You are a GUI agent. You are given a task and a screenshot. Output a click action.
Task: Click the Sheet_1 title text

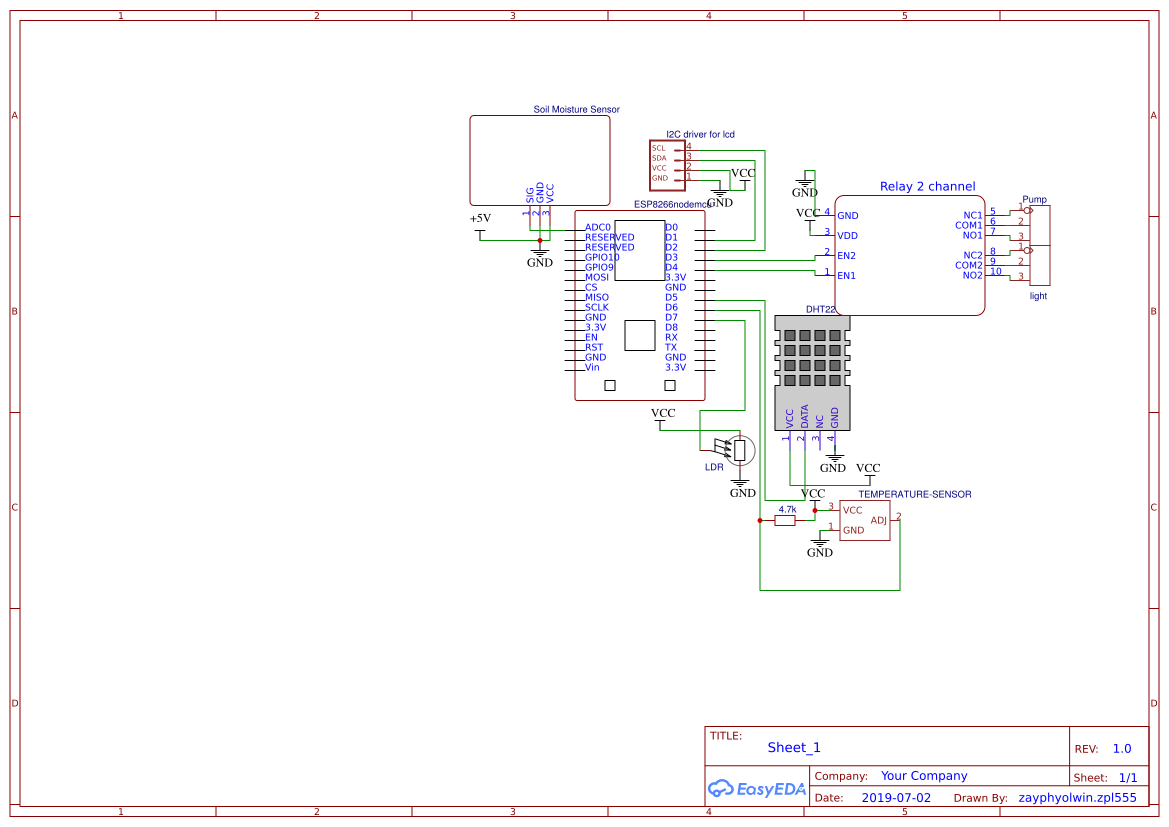click(793, 747)
